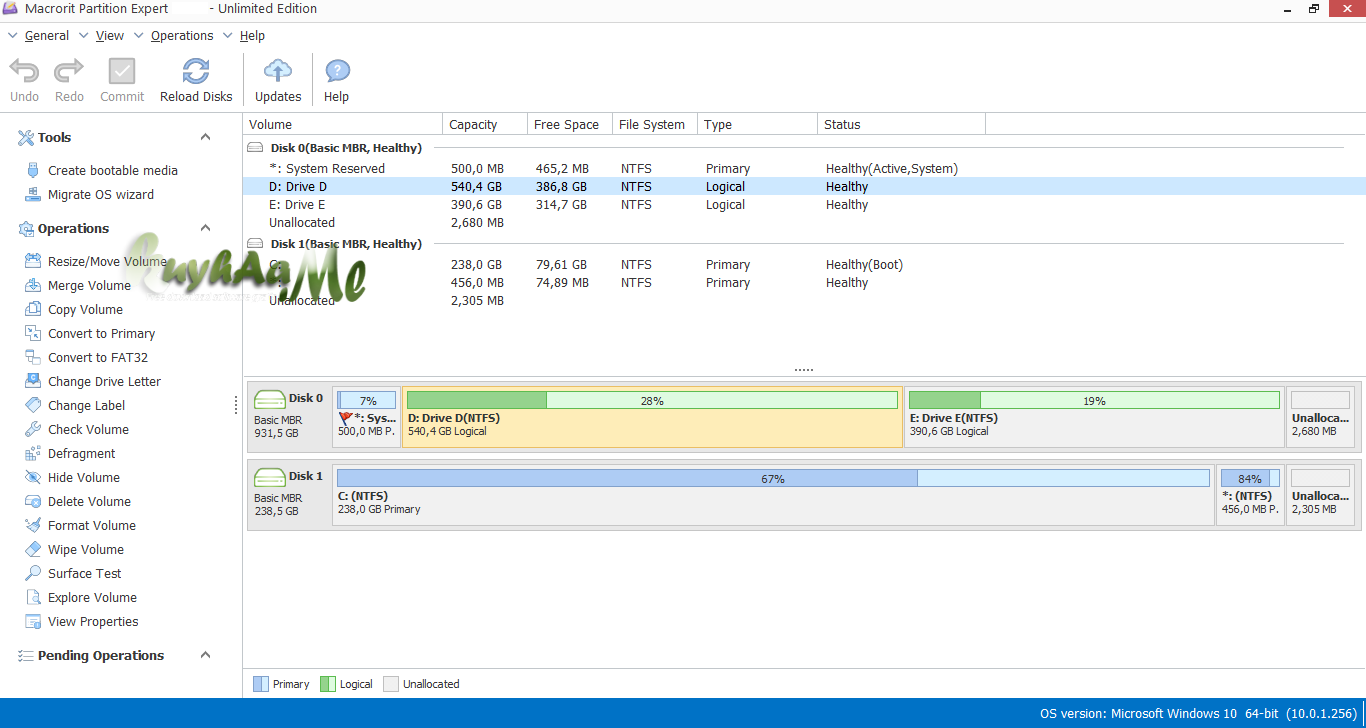
Task: Select the Disk 1 group header row
Action: [804, 244]
